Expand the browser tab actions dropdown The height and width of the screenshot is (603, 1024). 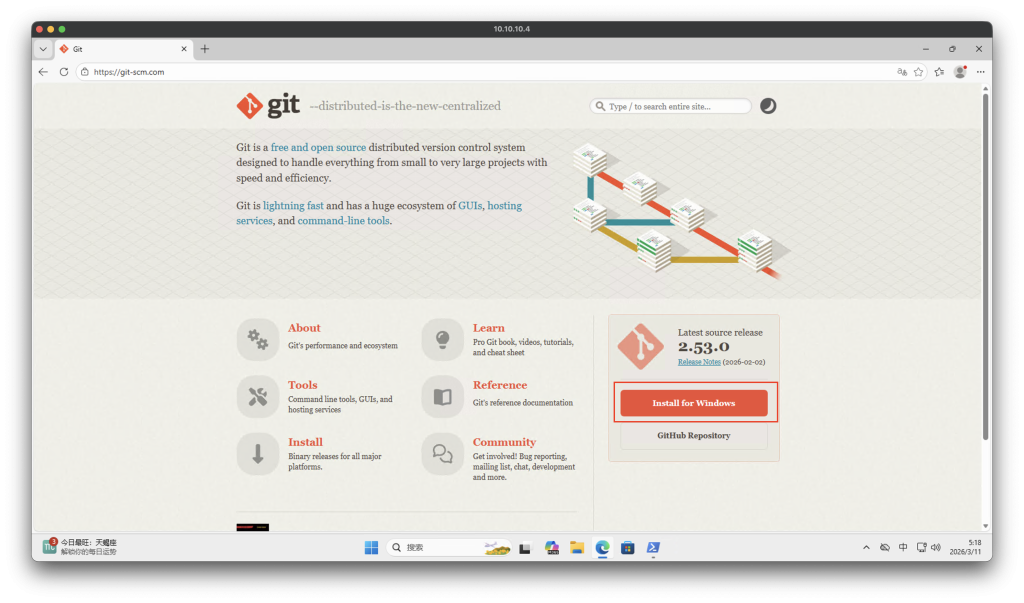[x=43, y=49]
